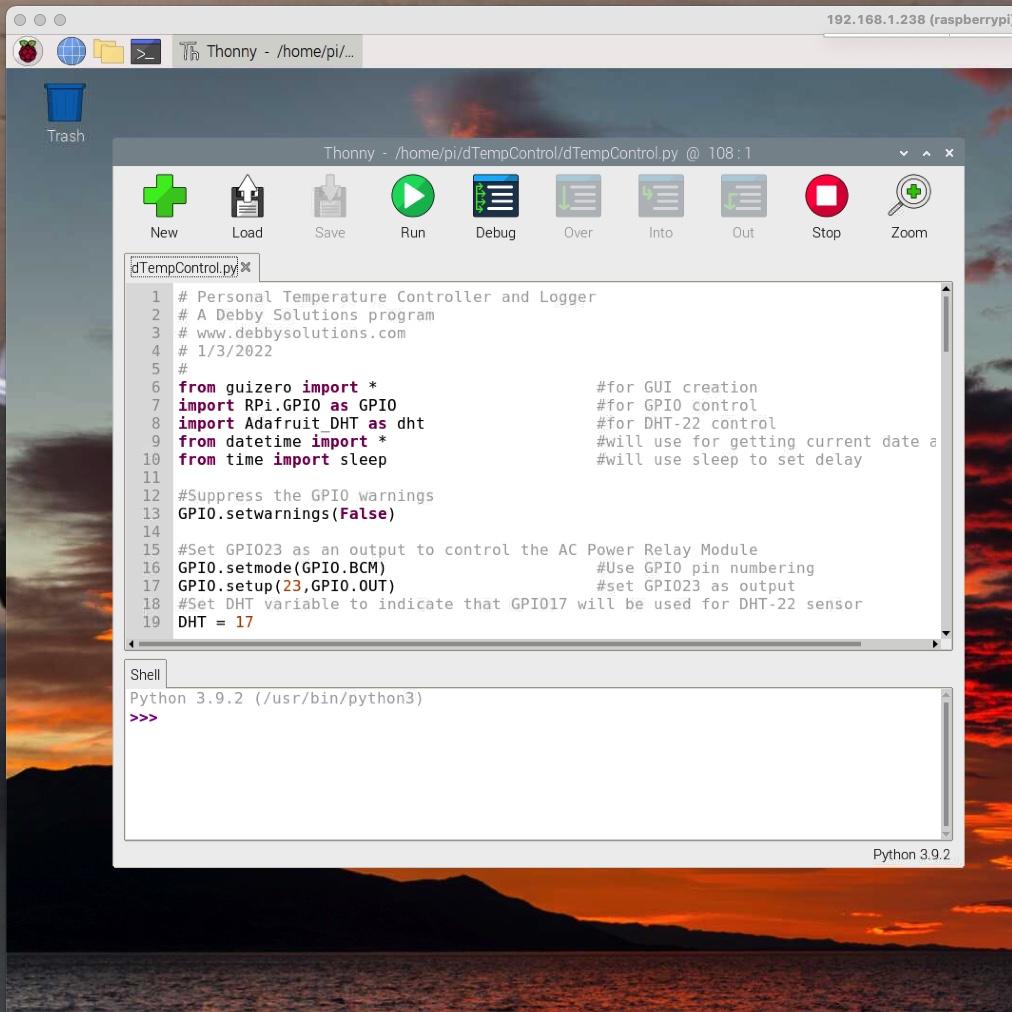Switch to the dTempControl.py editor tab
Viewport: 1012px width, 1012px height.
184,267
